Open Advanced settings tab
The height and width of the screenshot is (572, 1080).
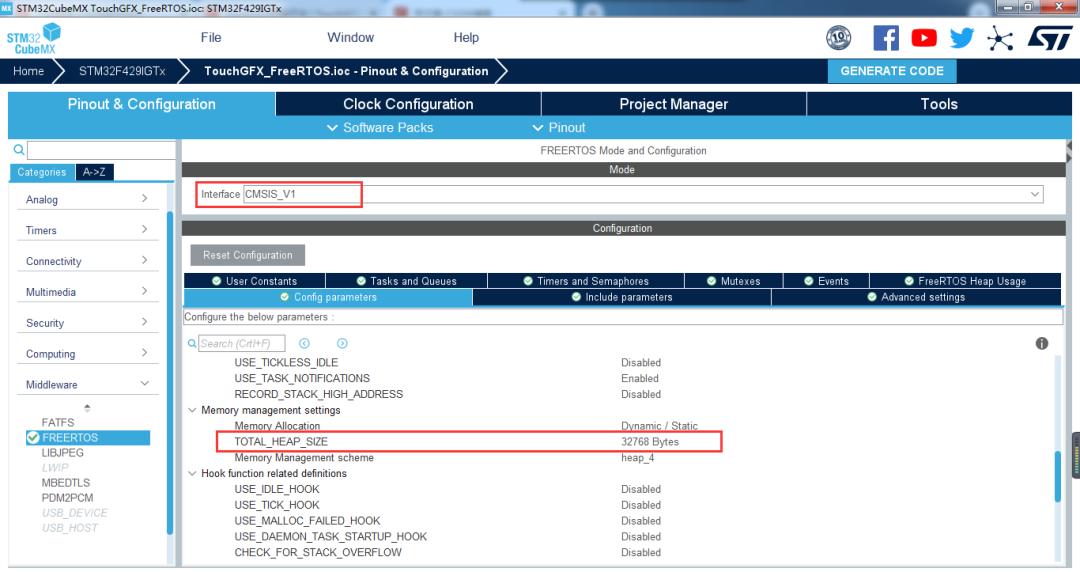[x=916, y=297]
